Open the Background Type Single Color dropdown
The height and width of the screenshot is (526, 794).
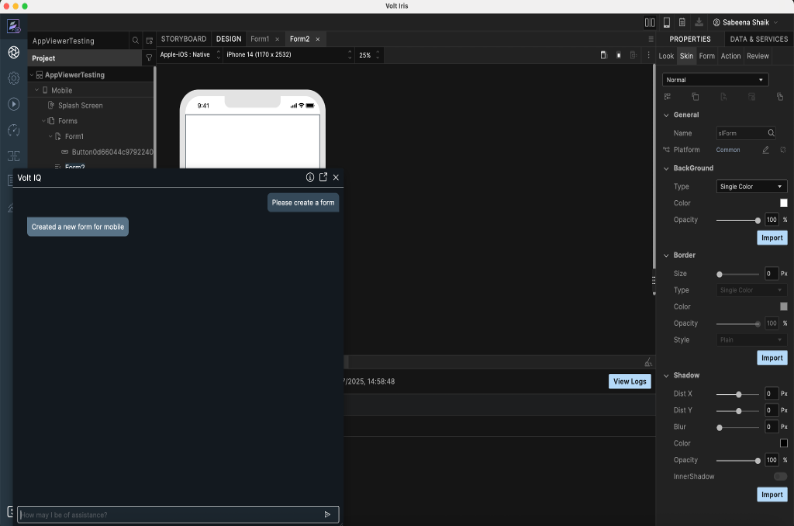(x=752, y=186)
